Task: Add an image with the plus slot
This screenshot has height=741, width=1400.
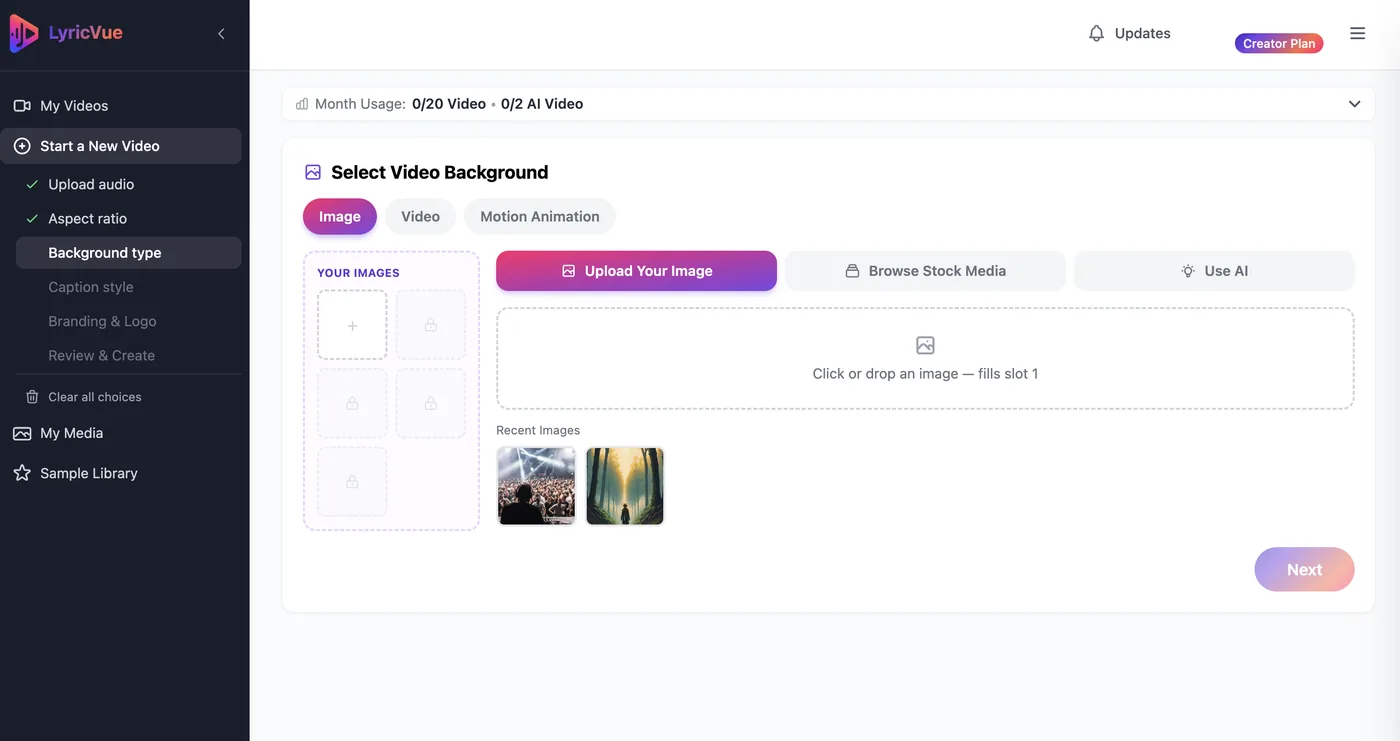Action: pos(352,325)
